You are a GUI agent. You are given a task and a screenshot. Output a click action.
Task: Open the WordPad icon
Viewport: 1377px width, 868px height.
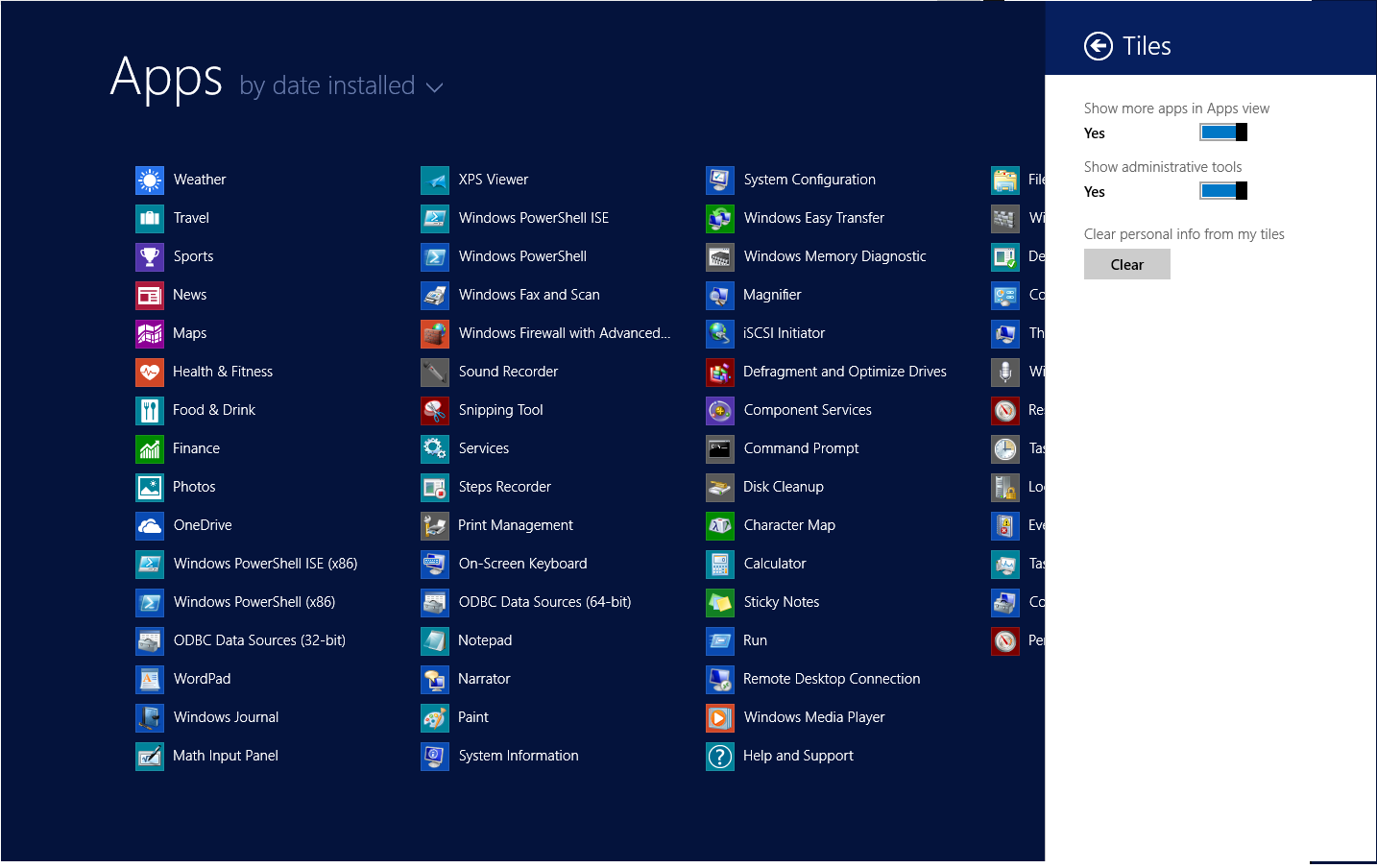pos(150,679)
